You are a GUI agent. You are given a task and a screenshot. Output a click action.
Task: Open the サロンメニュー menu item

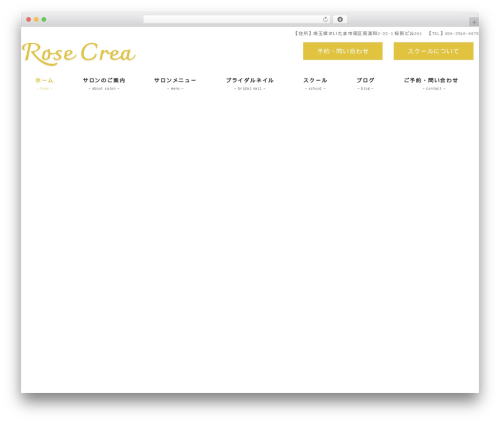(175, 84)
